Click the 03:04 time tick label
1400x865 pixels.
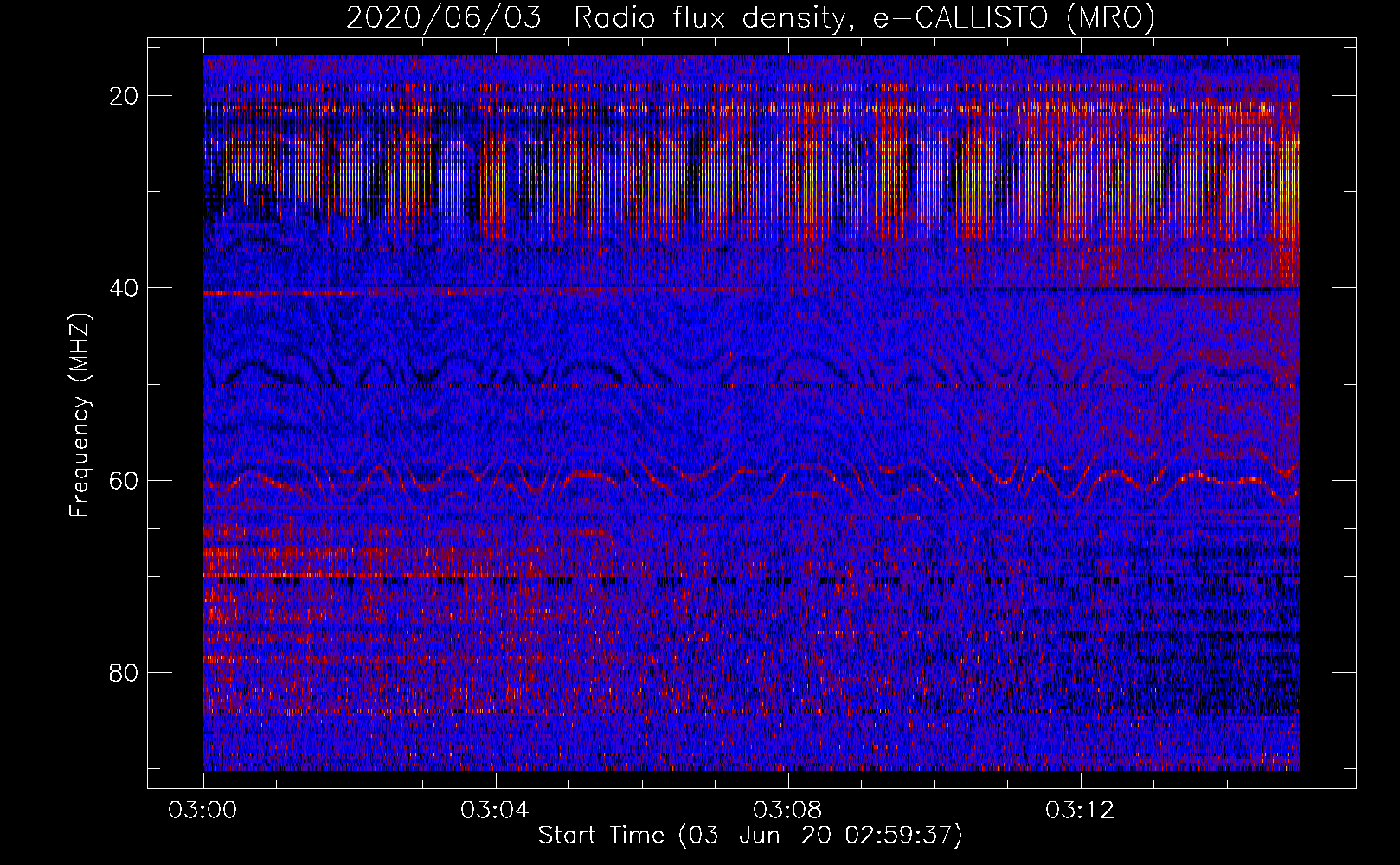coord(495,811)
